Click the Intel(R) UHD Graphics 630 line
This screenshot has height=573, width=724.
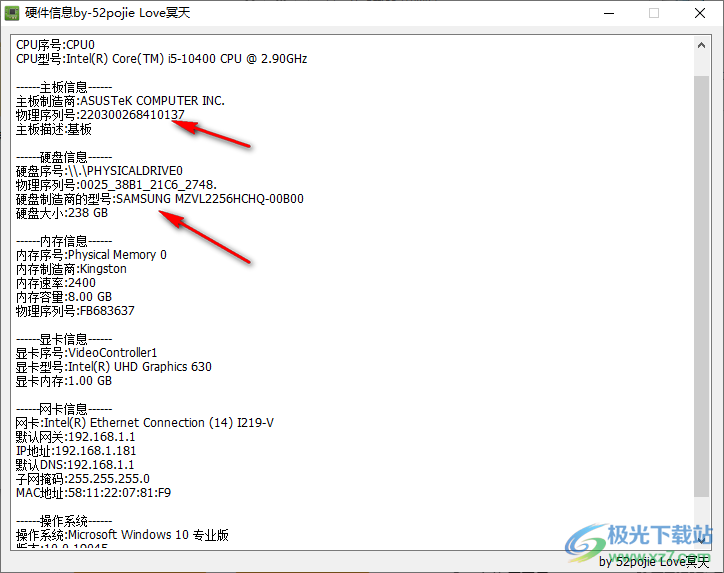[114, 367]
